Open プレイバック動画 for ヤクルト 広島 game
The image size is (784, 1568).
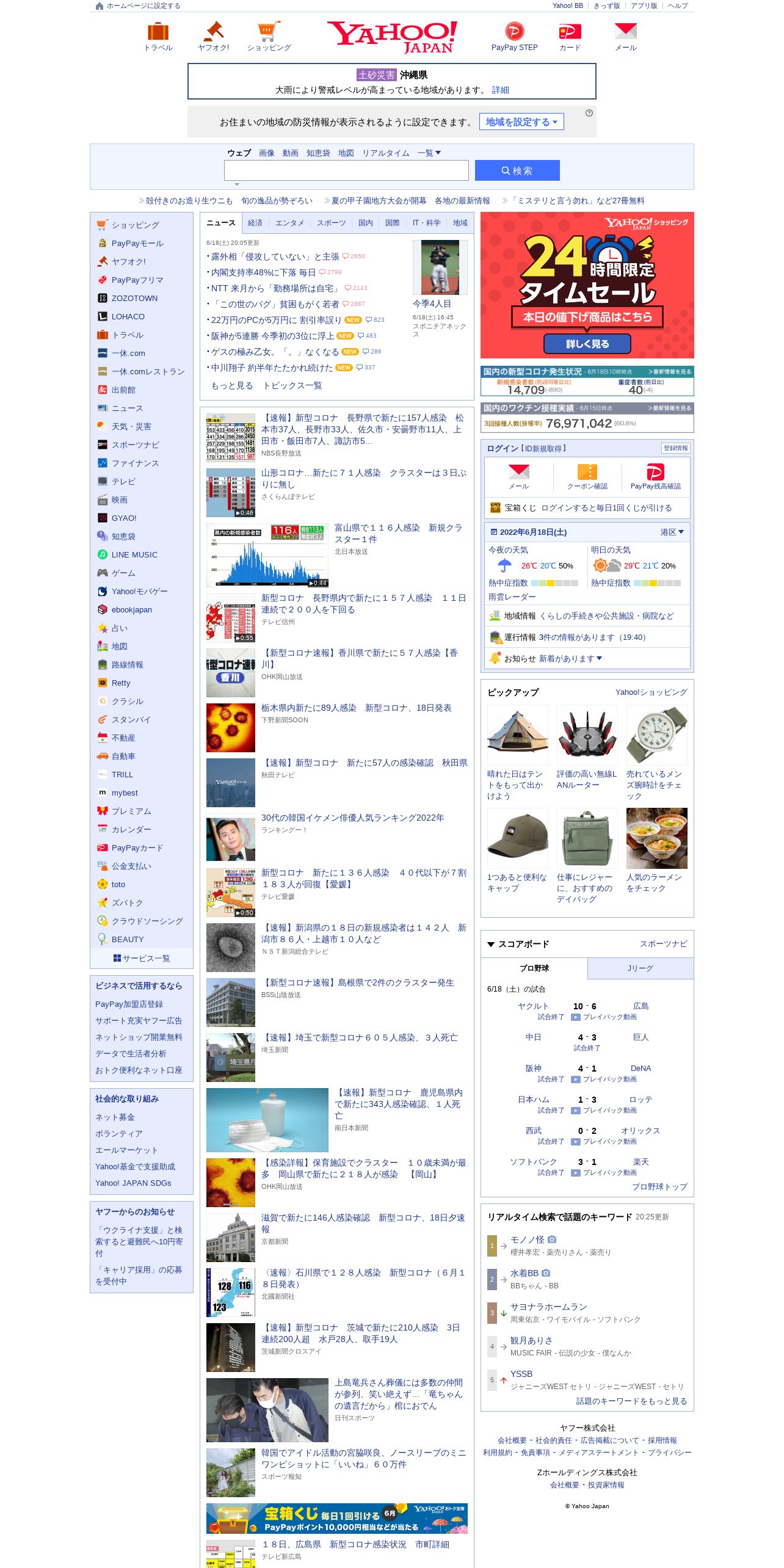[x=604, y=1017]
